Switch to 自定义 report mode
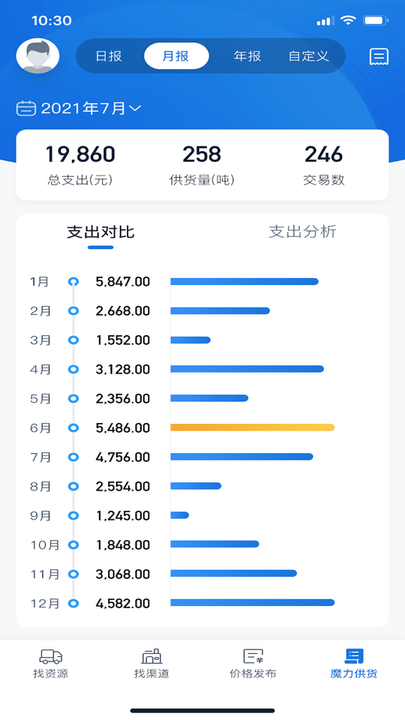This screenshot has height=720, width=405. click(309, 56)
